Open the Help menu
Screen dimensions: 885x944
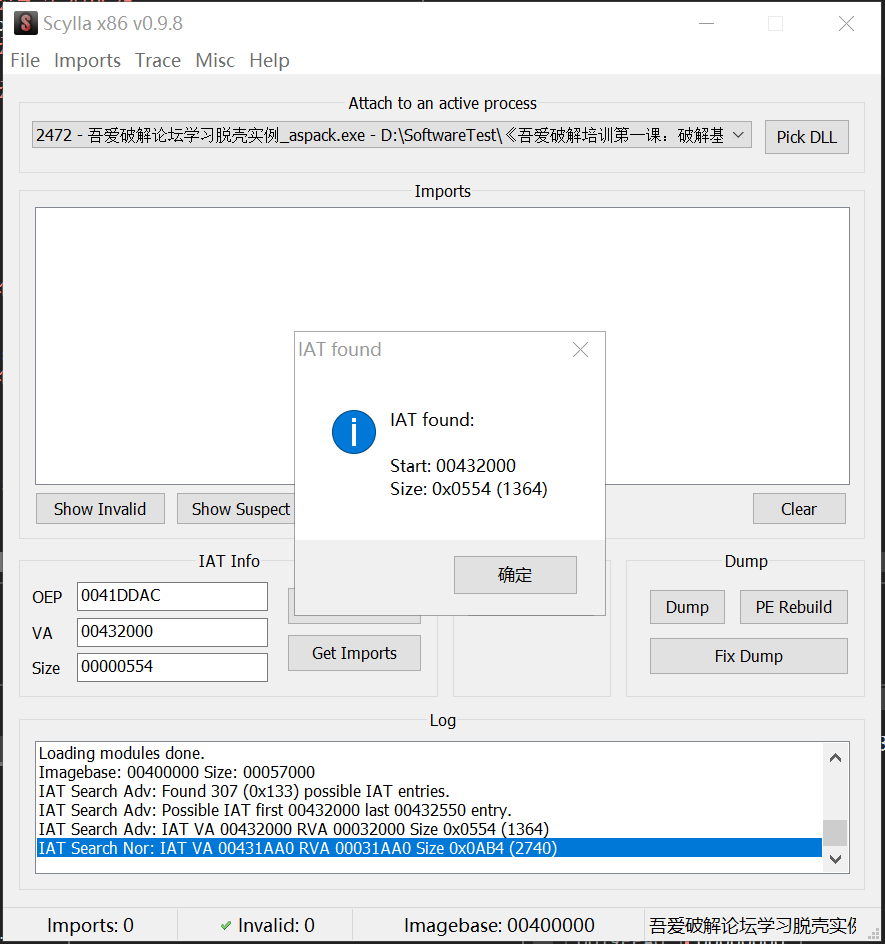pyautogui.click(x=269, y=61)
